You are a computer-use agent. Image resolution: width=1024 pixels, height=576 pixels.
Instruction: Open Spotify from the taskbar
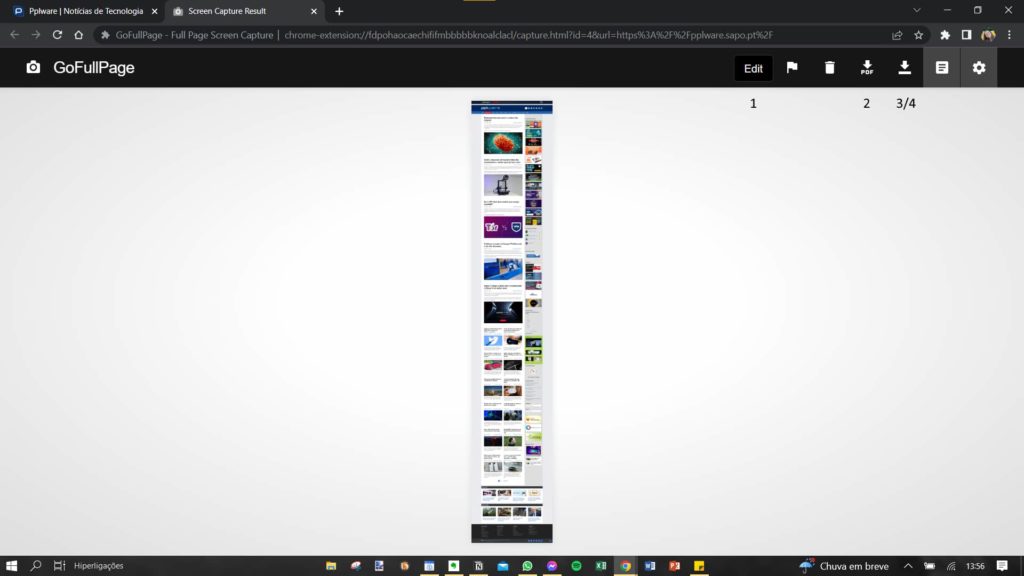[577, 566]
